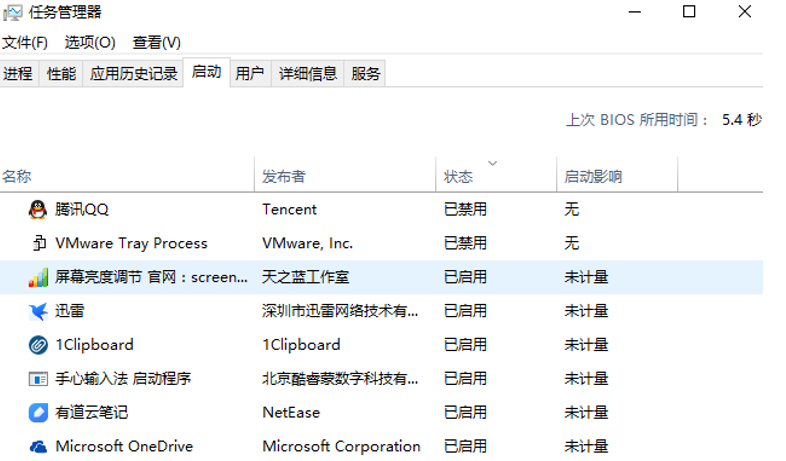Screen dimensions: 786x461
Task: Open the 应用历史记录 tab
Action: (133, 74)
